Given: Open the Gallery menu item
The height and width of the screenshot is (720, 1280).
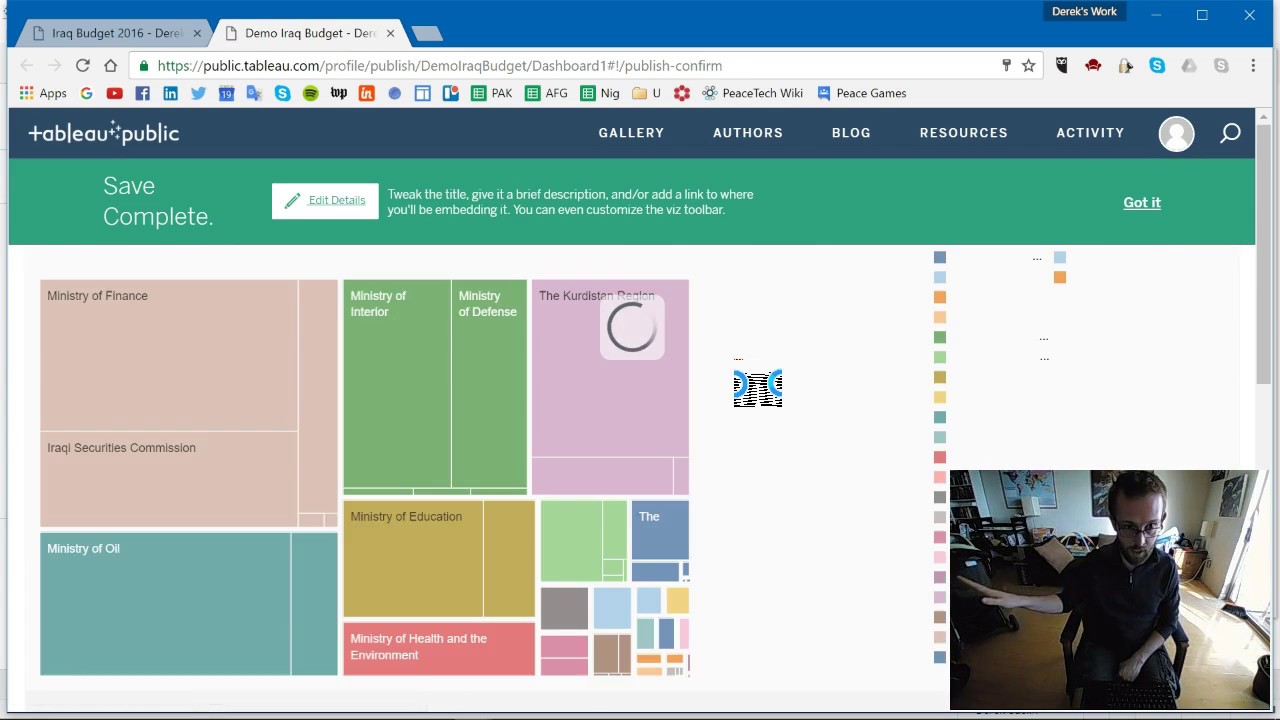Looking at the screenshot, I should point(631,133).
